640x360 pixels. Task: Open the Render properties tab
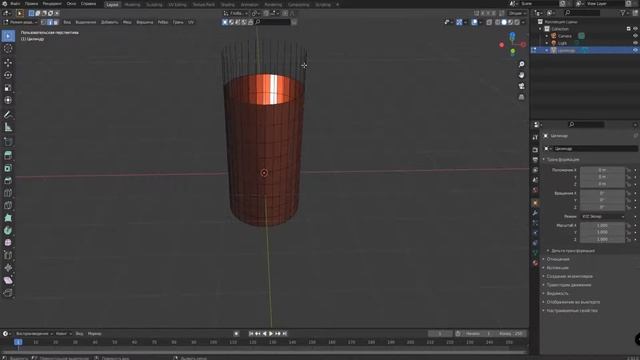click(x=535, y=150)
